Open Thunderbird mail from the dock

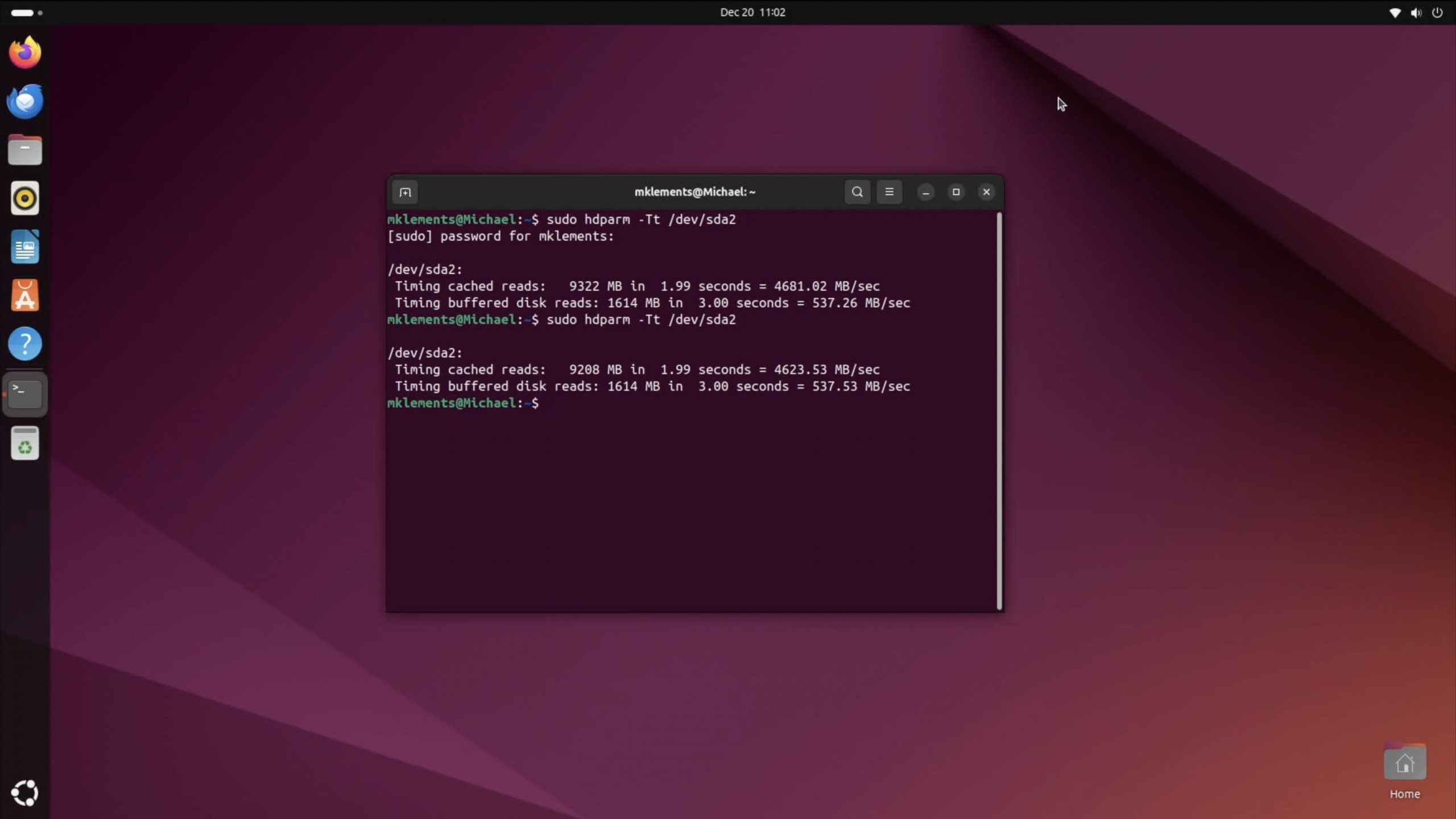coord(25,102)
